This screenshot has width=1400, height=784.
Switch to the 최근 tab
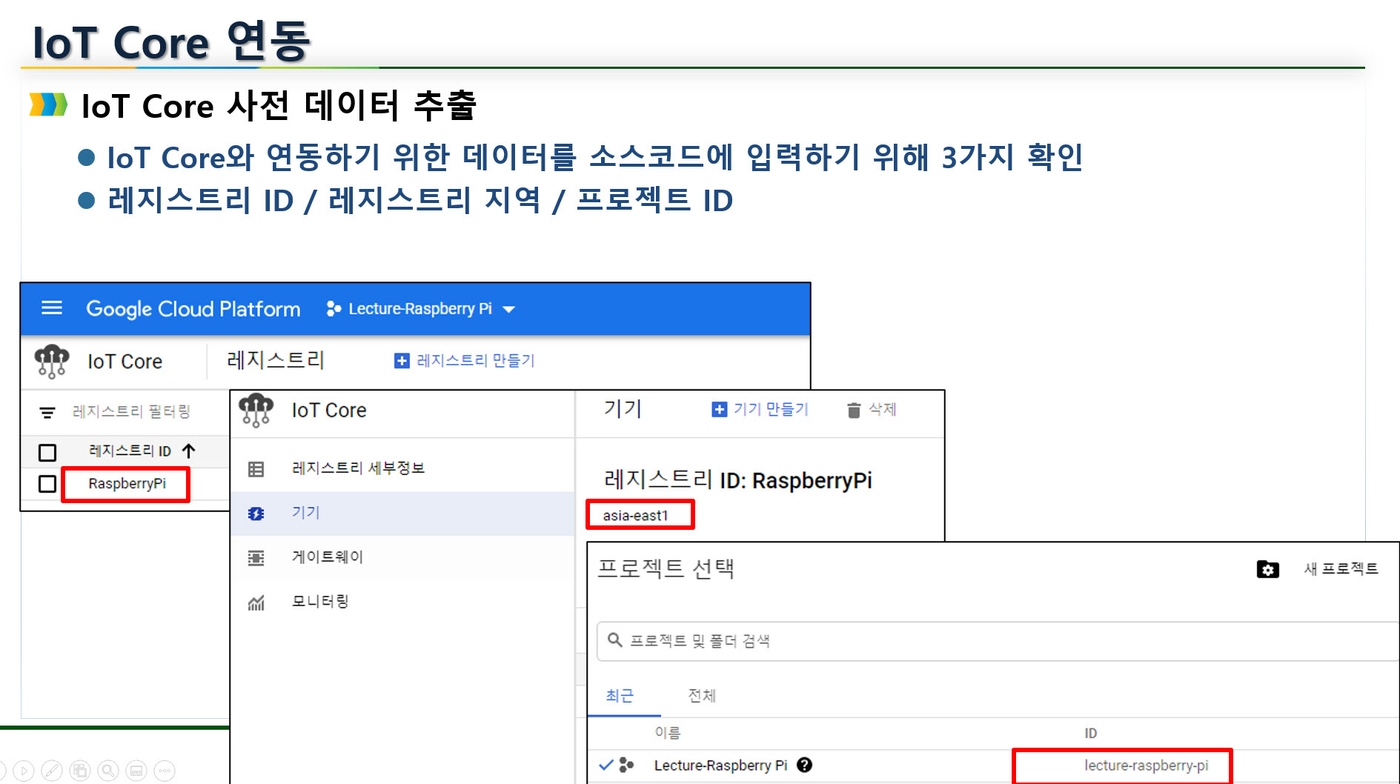coord(620,695)
